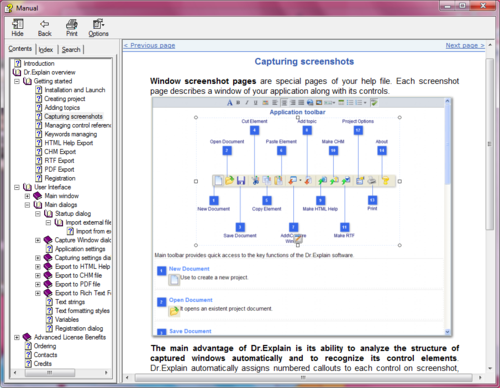
Task: Collapse the Getting started node
Action: tap(17, 81)
